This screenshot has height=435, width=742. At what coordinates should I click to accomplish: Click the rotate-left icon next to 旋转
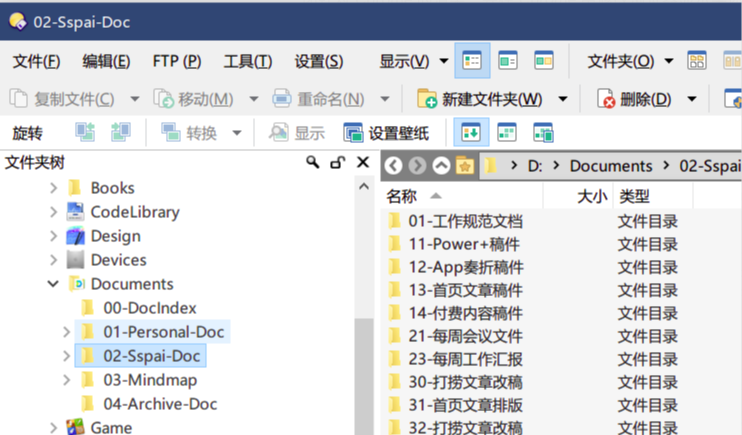tap(85, 133)
